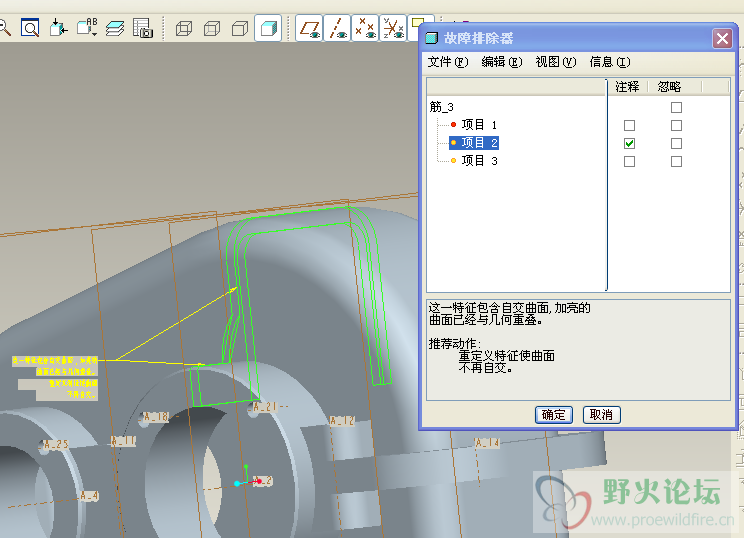Switch to Wireframe display
Viewport: 744px width, 538px height.
tap(184, 28)
